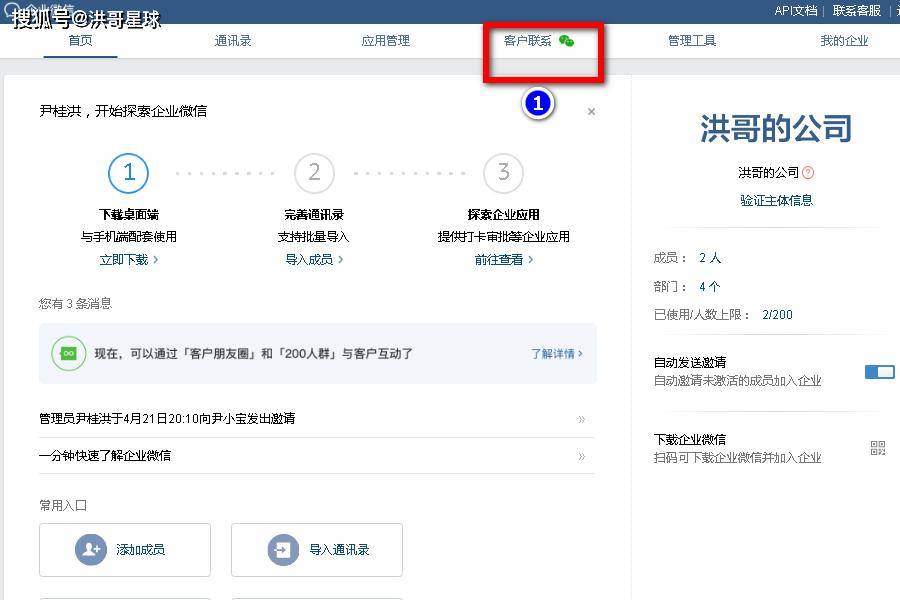This screenshot has width=900, height=600.
Task: Click the QR code icon for 下载企业微信
Action: click(878, 448)
